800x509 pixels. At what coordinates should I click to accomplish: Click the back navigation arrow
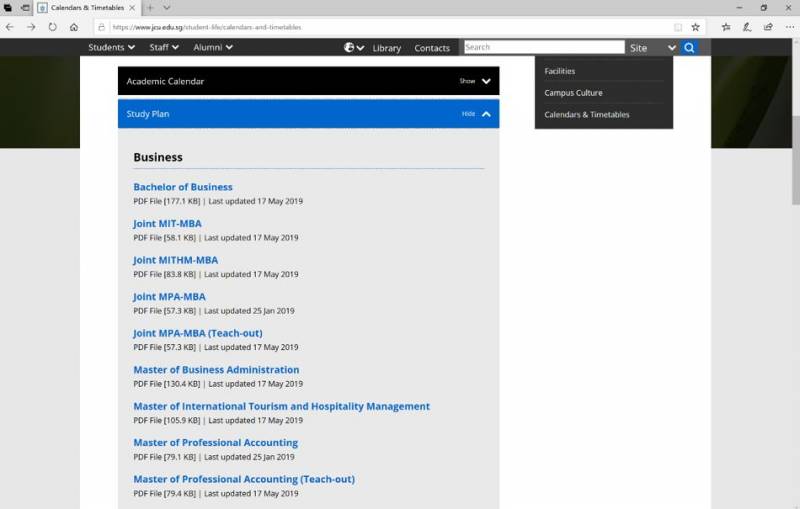coord(10,27)
